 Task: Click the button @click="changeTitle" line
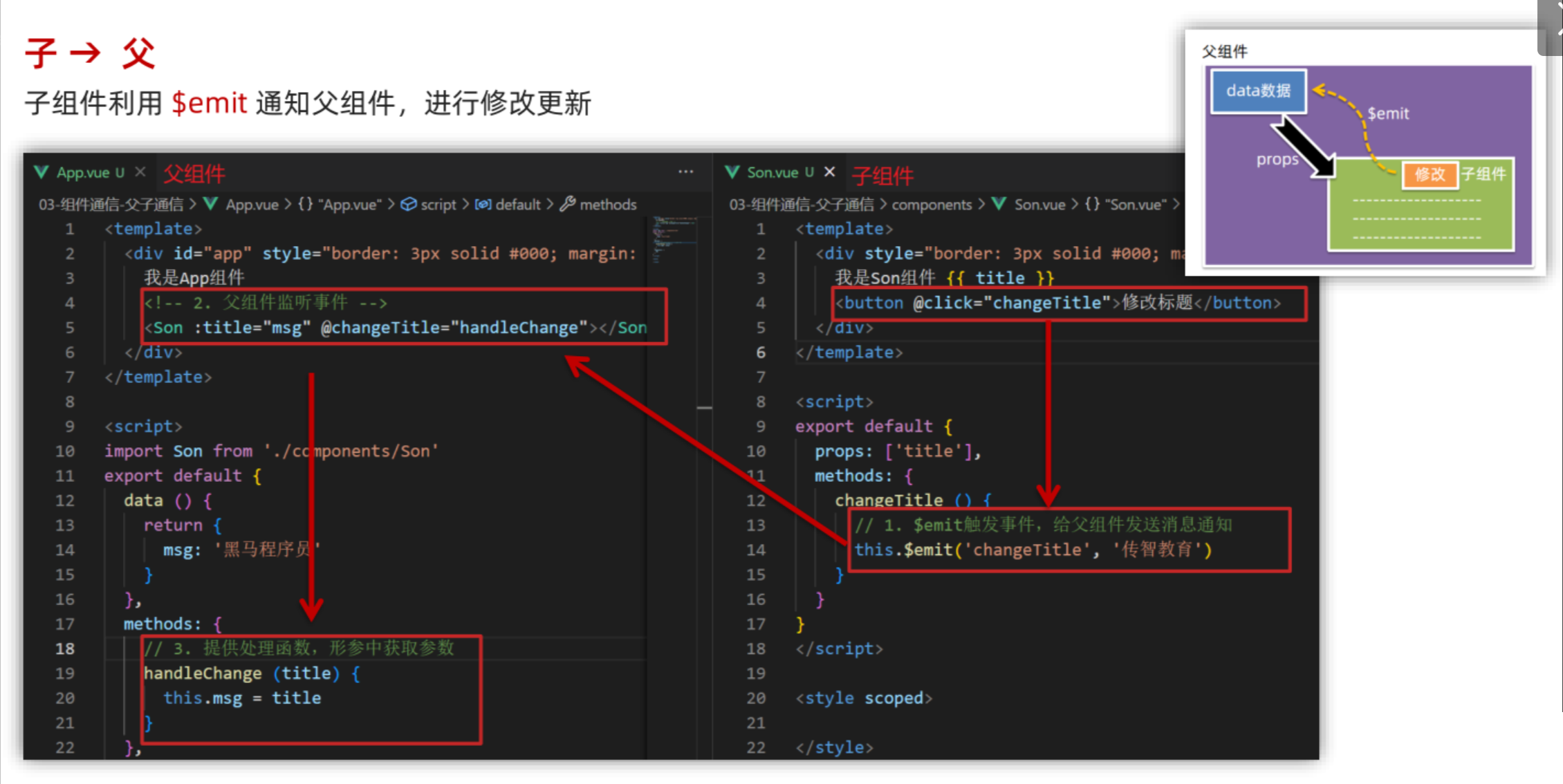click(1058, 303)
